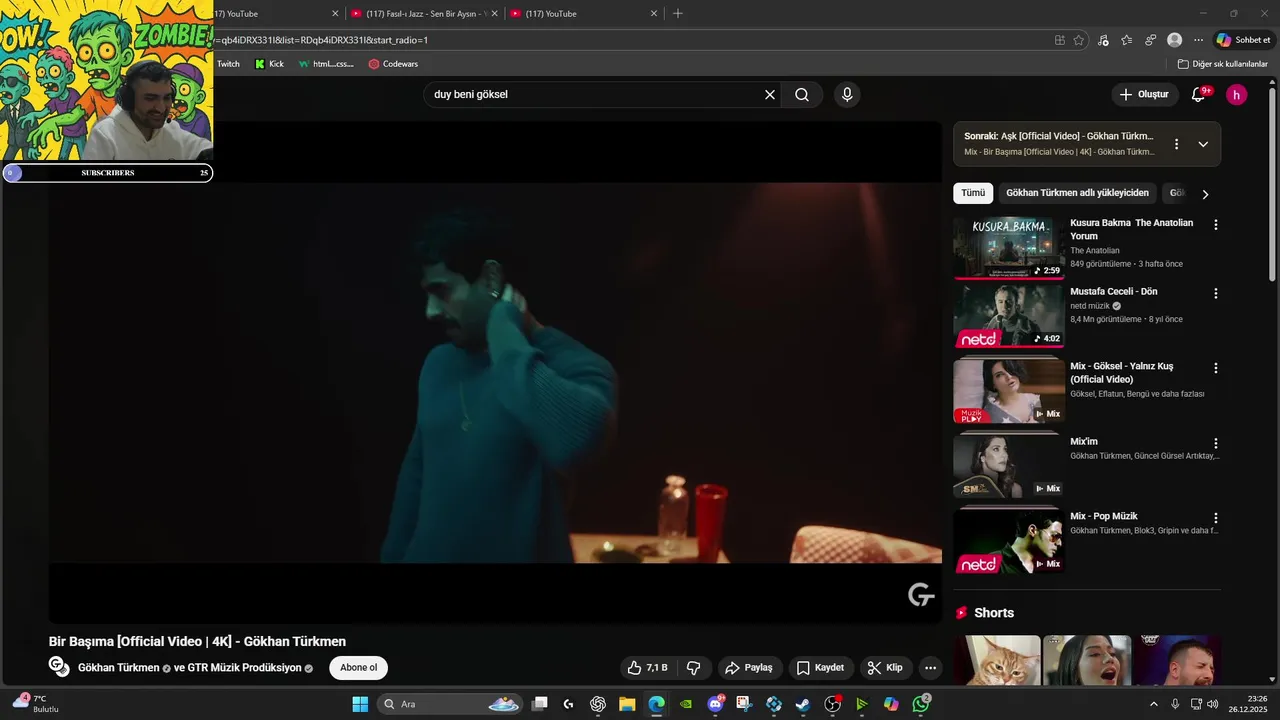Open the Edge favorites list icon
This screenshot has width=1280, height=720.
click(x=1127, y=40)
